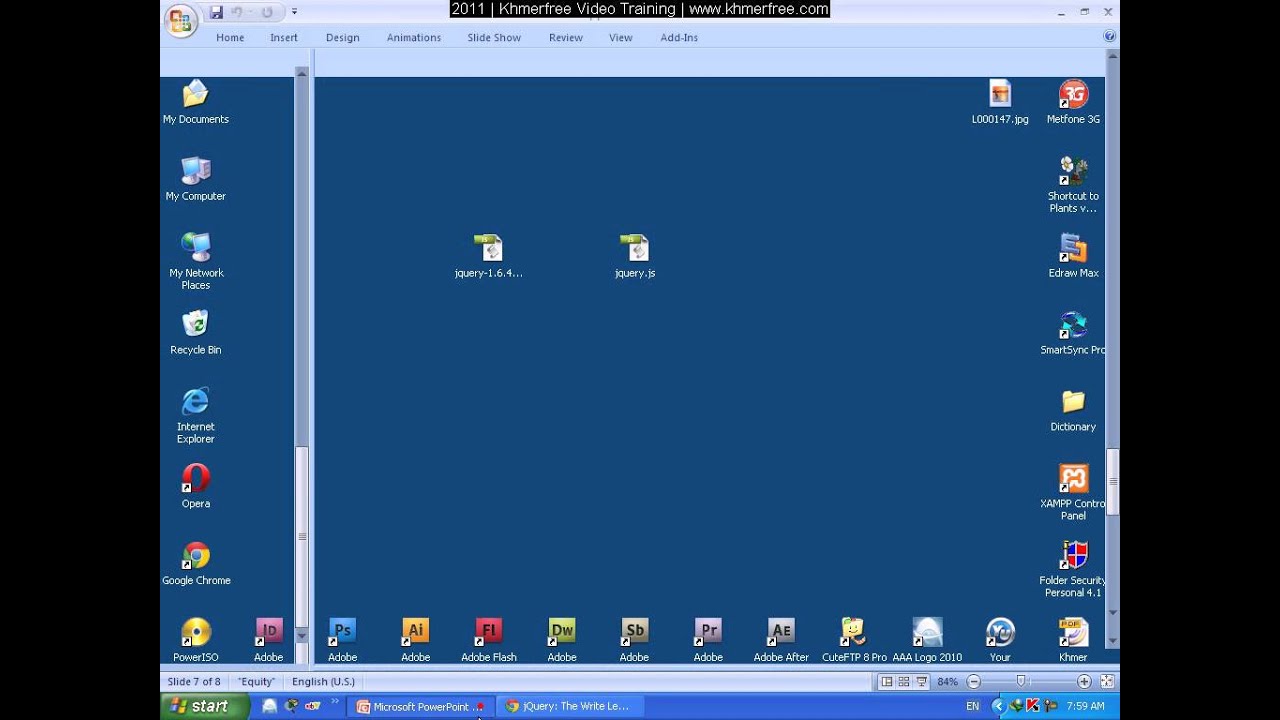The image size is (1280, 720).
Task: Click the English (U.S.) language indicator
Action: 323,681
